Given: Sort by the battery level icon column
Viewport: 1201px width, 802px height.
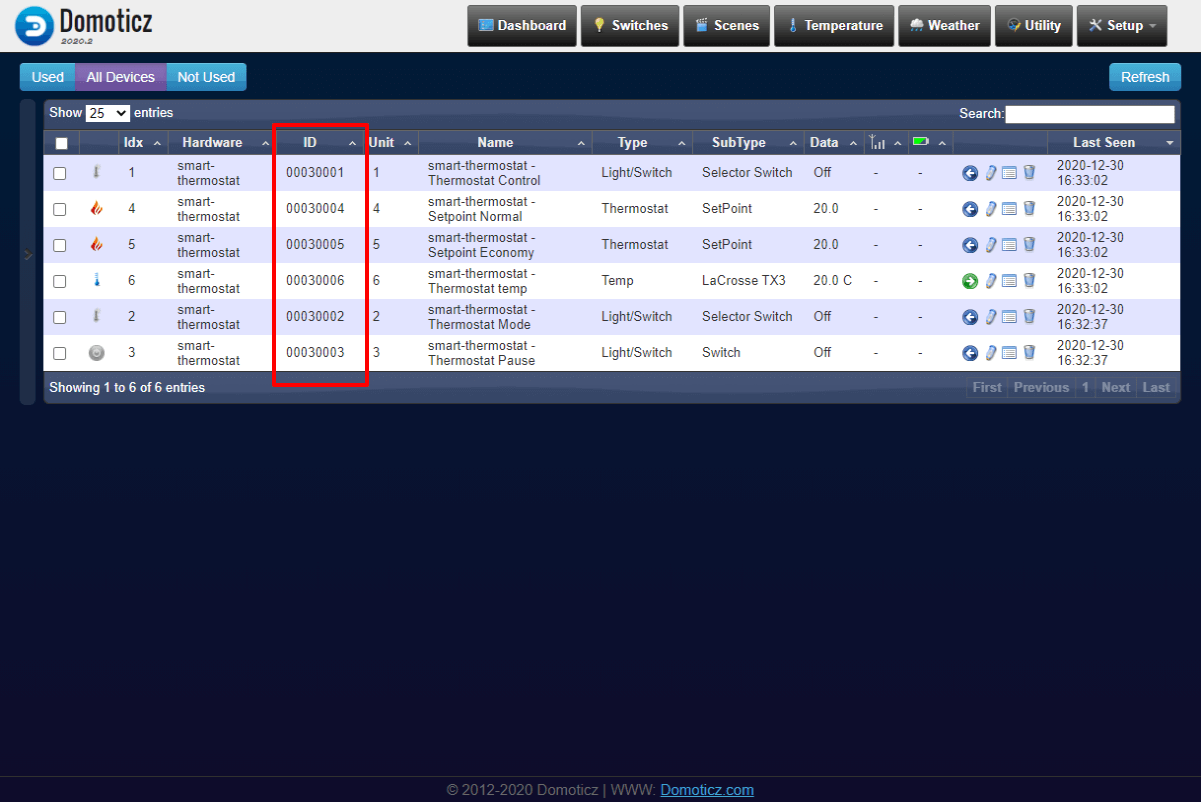Looking at the screenshot, I should click(921, 143).
